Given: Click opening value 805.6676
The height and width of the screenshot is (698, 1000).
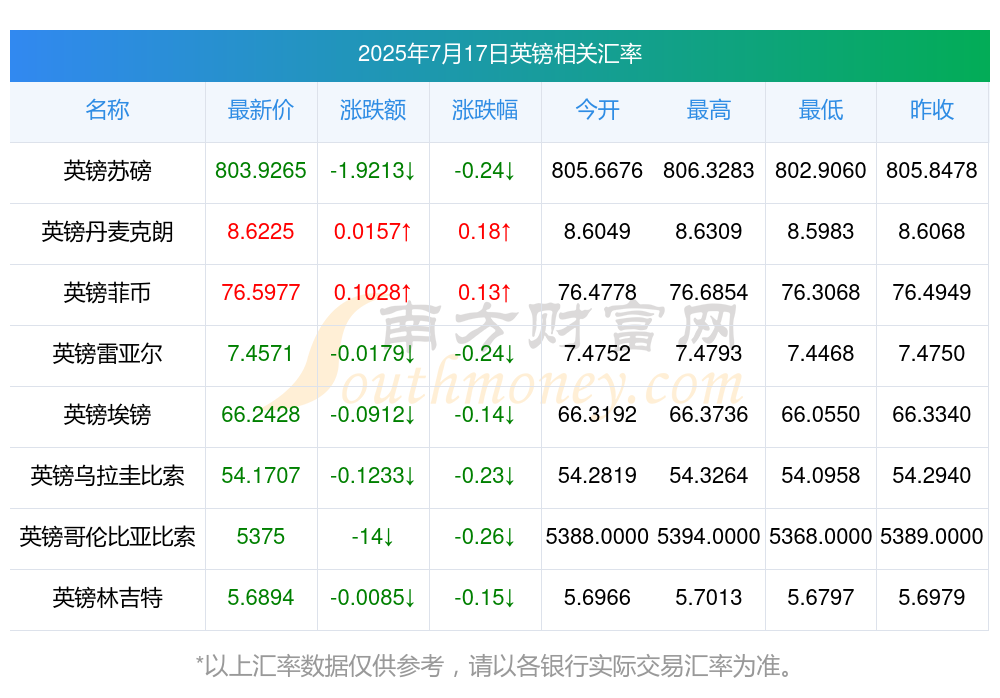Looking at the screenshot, I should tap(597, 170).
